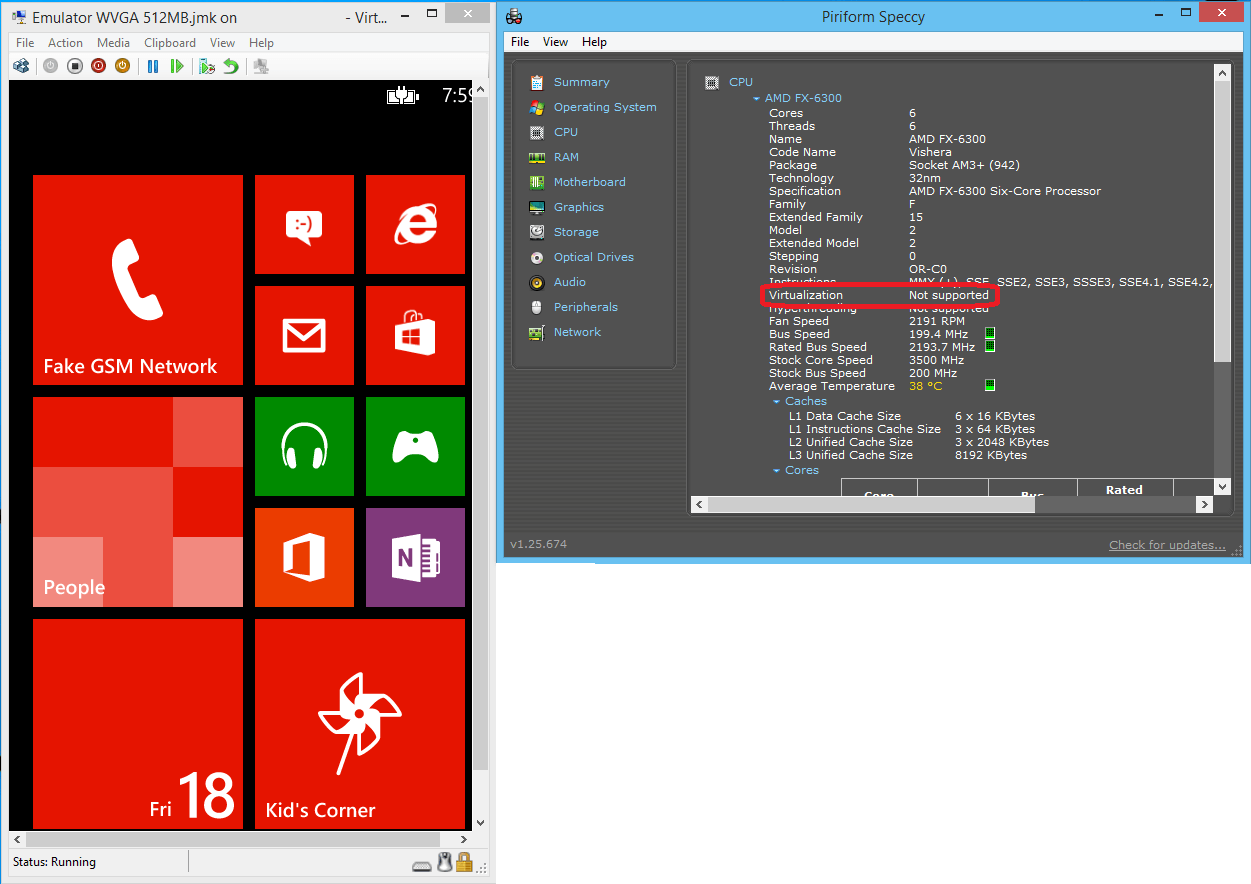Click Speccy's vertical scrollbar down arrow
Screen dimensions: 1251x884
pyautogui.click(x=1222, y=486)
